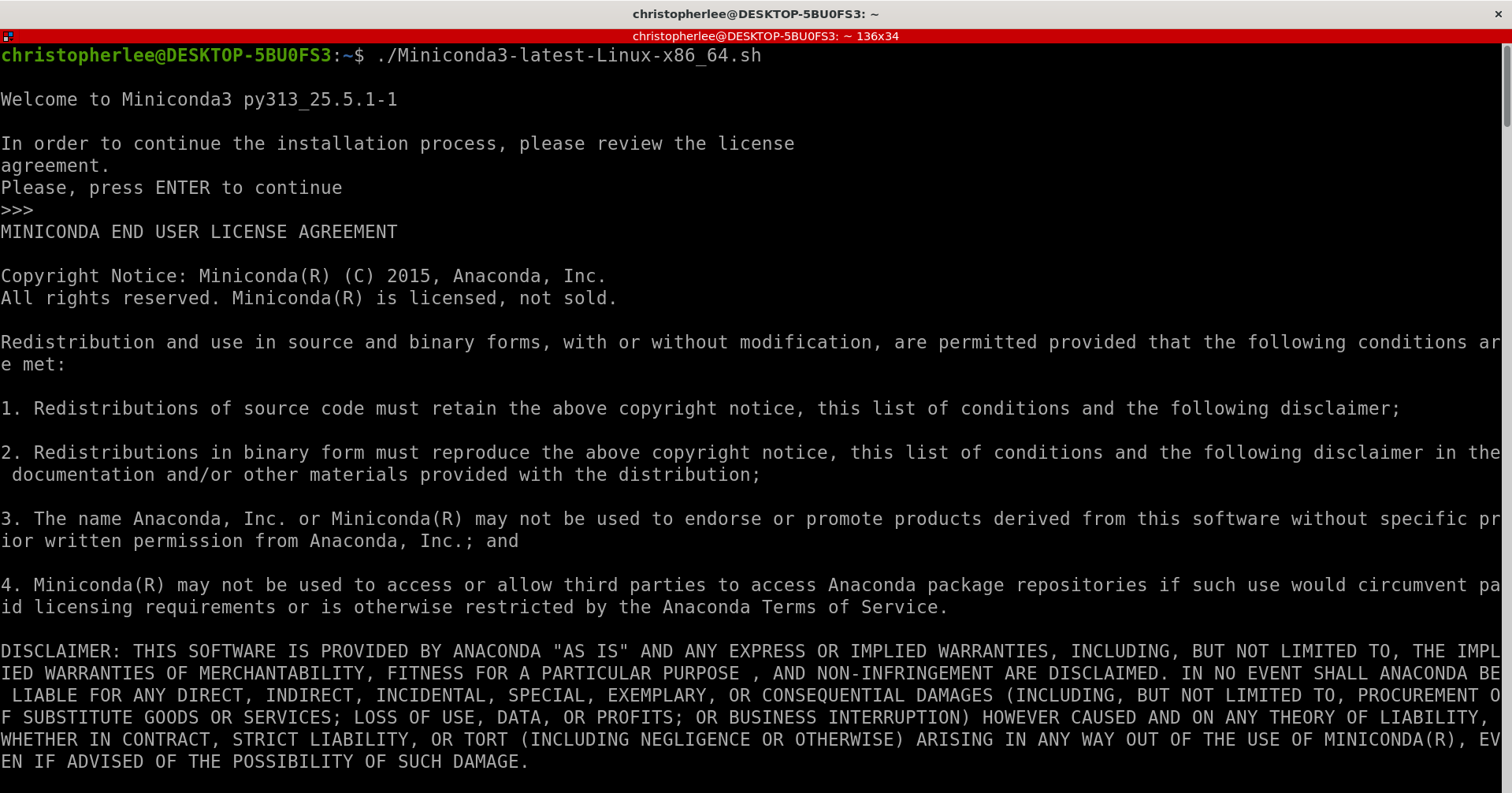
Task: Click the window title 'christopherlee@DESKTOP-5BU0FS3: ~'
Action: (x=756, y=14)
